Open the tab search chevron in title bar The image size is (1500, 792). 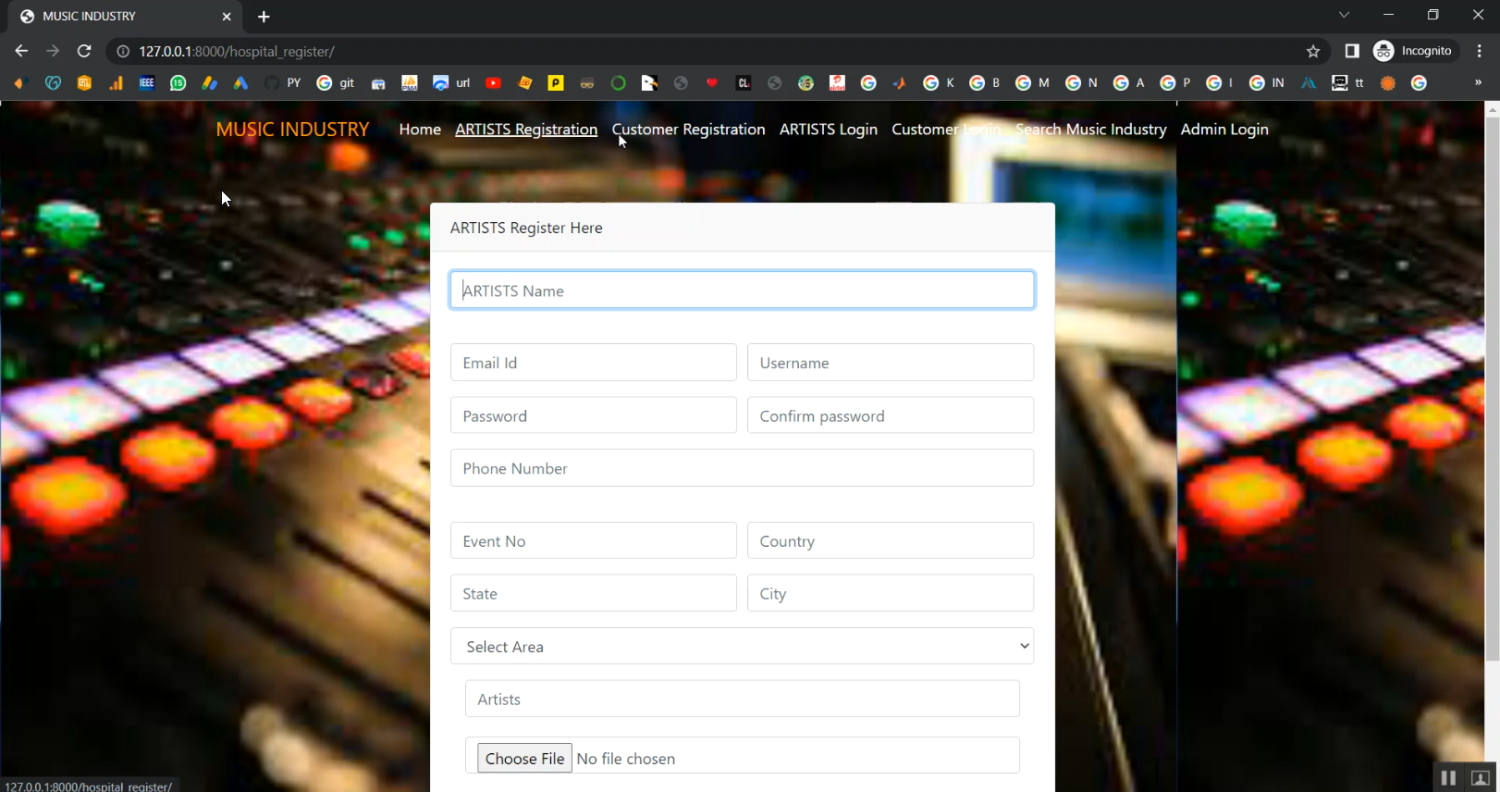(1344, 15)
